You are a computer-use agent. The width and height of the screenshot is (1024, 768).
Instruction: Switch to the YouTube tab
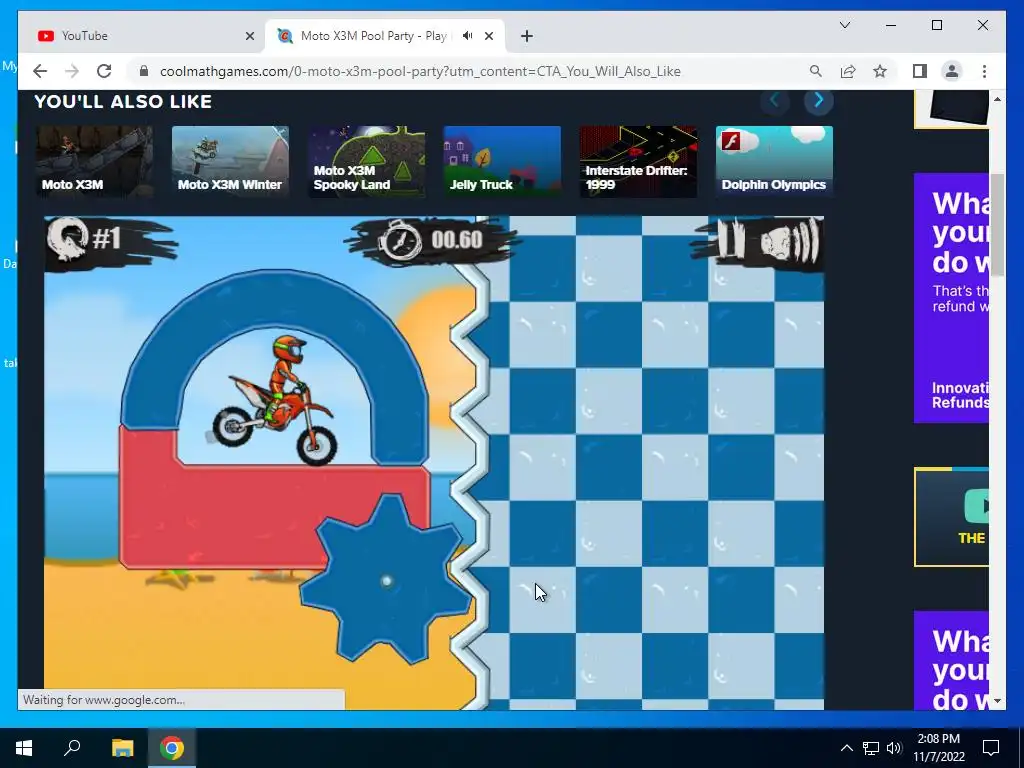pyautogui.click(x=142, y=36)
